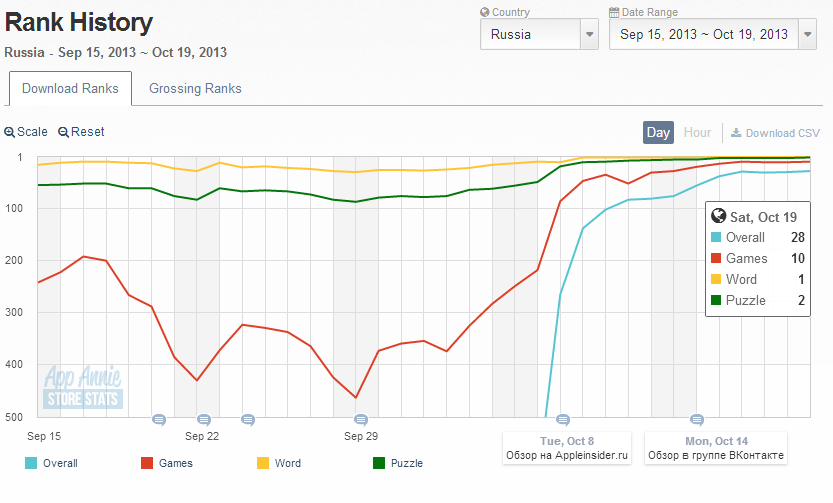Select the Russia country field
This screenshot has width=833, height=503.
click(x=531, y=35)
